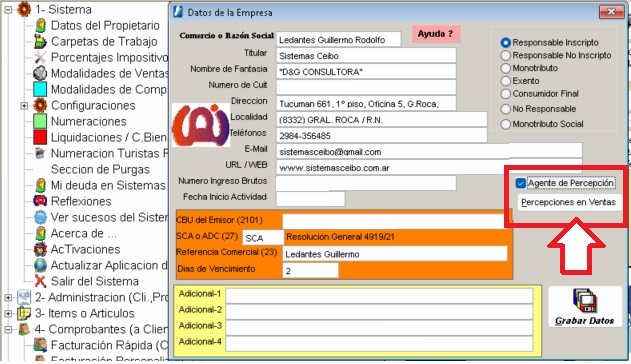Image resolution: width=631 pixels, height=364 pixels.
Task: Expand the 2- Administracion tree node
Action: tap(8, 297)
